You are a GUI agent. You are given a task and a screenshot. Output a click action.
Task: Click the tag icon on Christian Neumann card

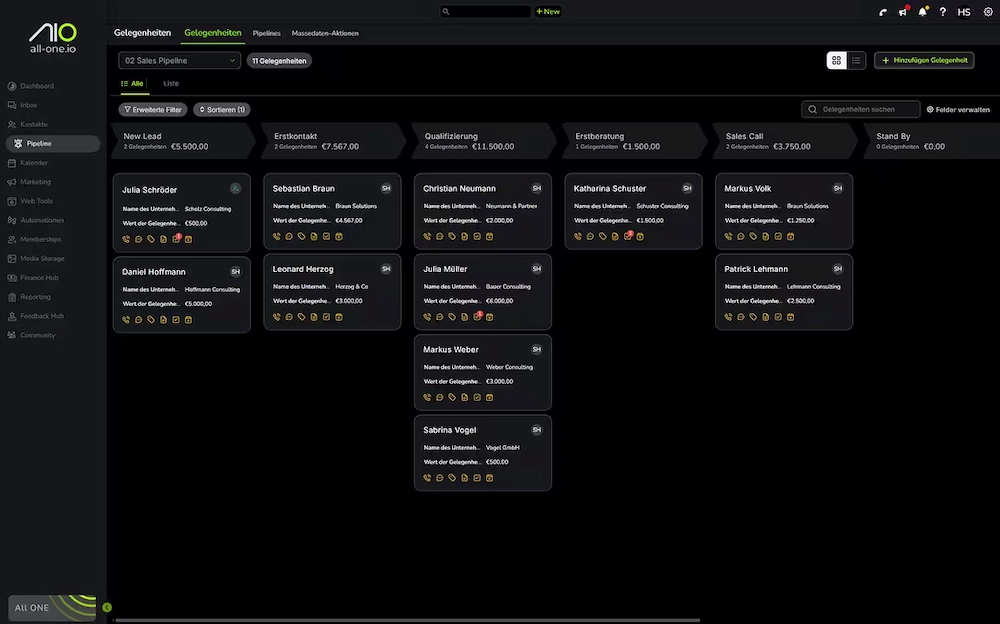pyautogui.click(x=452, y=237)
